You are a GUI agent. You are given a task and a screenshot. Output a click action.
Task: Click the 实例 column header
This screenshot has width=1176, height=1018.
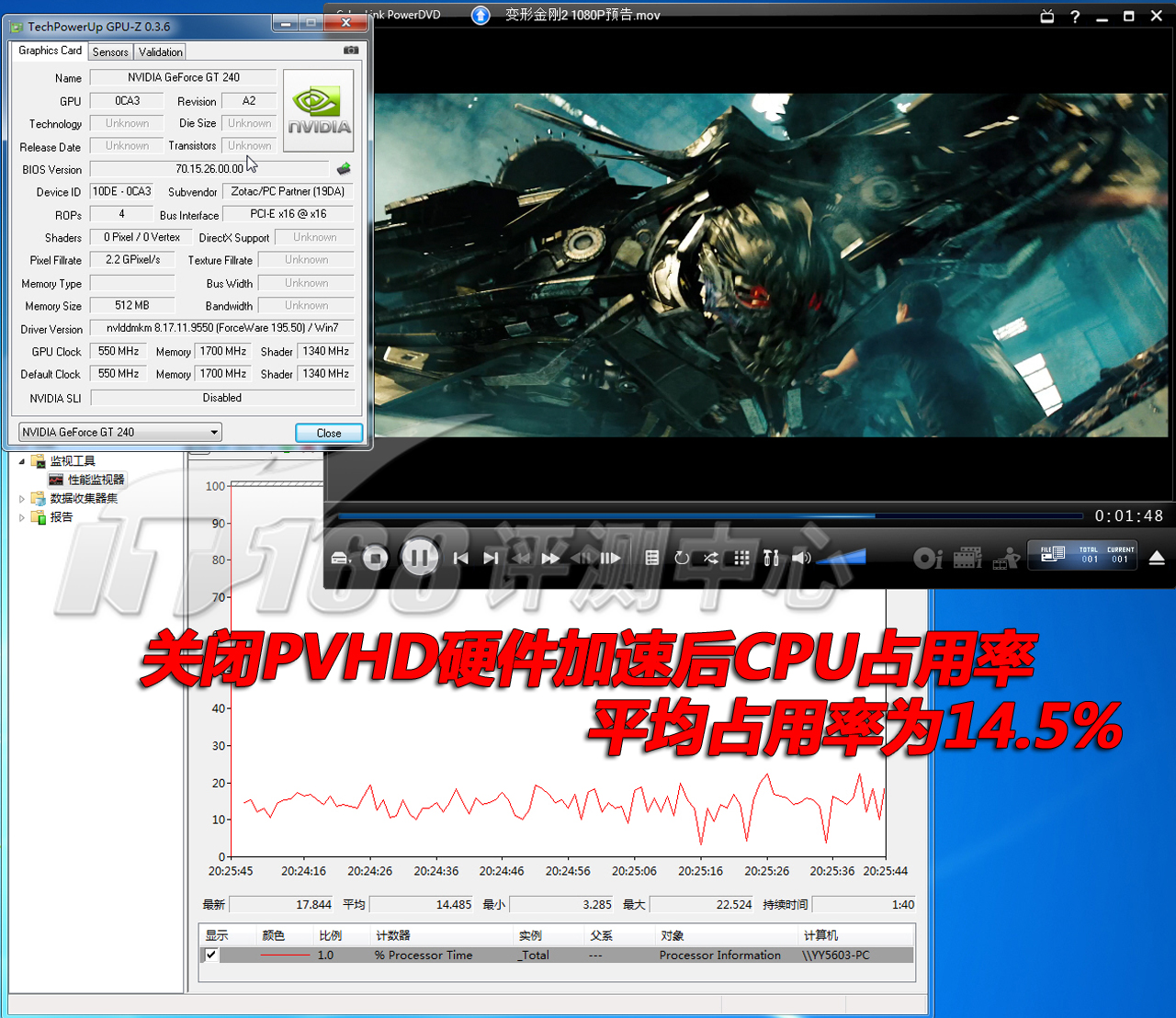click(549, 935)
